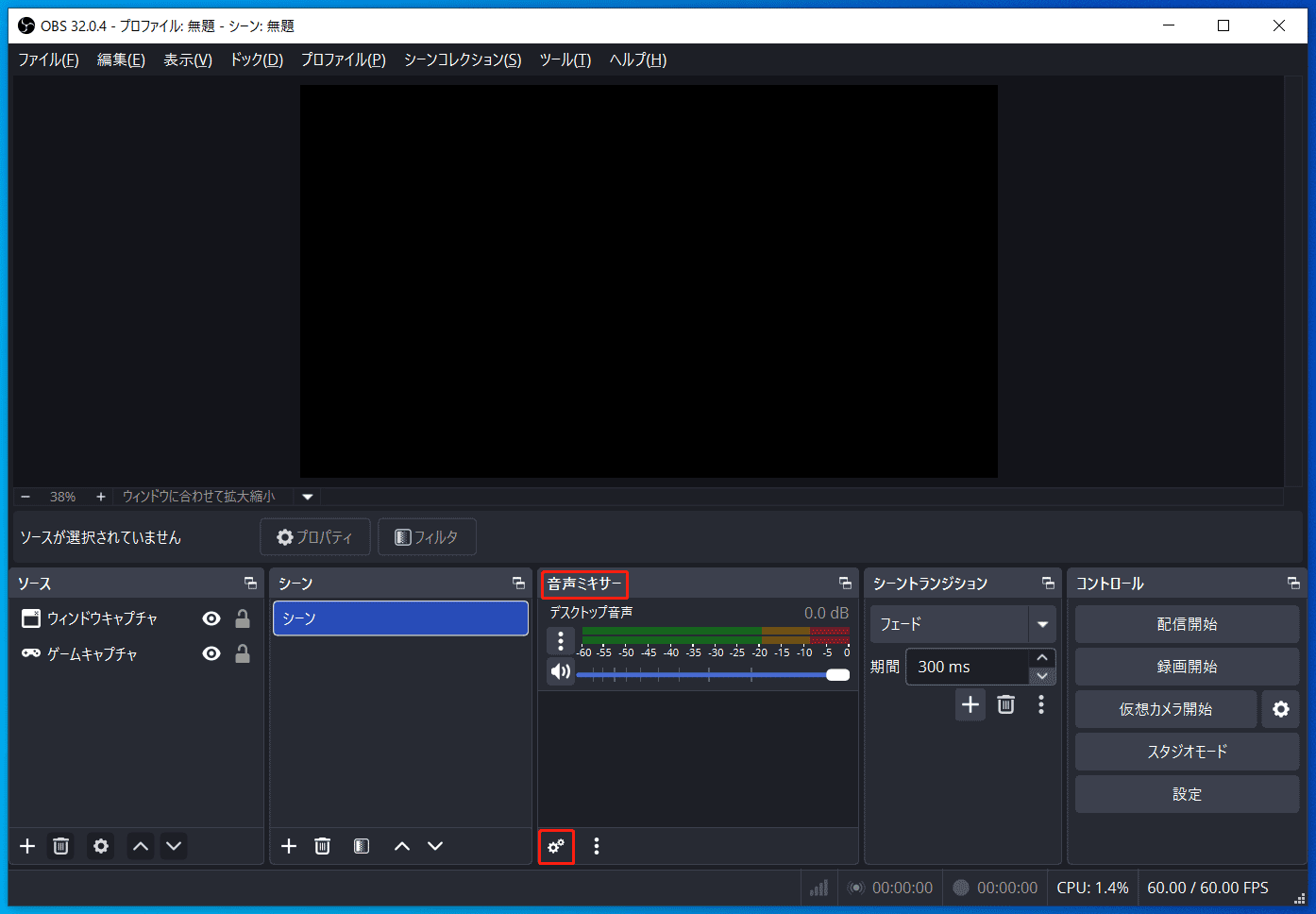Float the ソース dock panel
The height and width of the screenshot is (914, 1316).
click(250, 584)
